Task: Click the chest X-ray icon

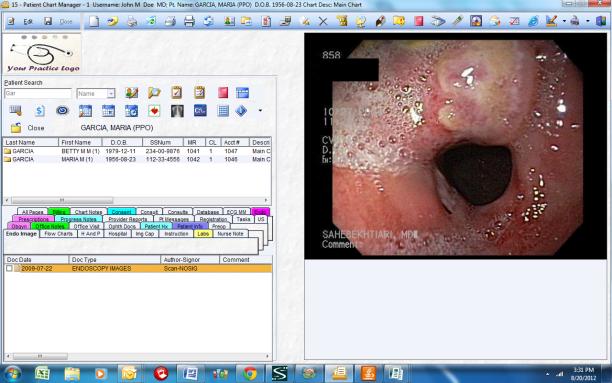Action: (x=177, y=111)
